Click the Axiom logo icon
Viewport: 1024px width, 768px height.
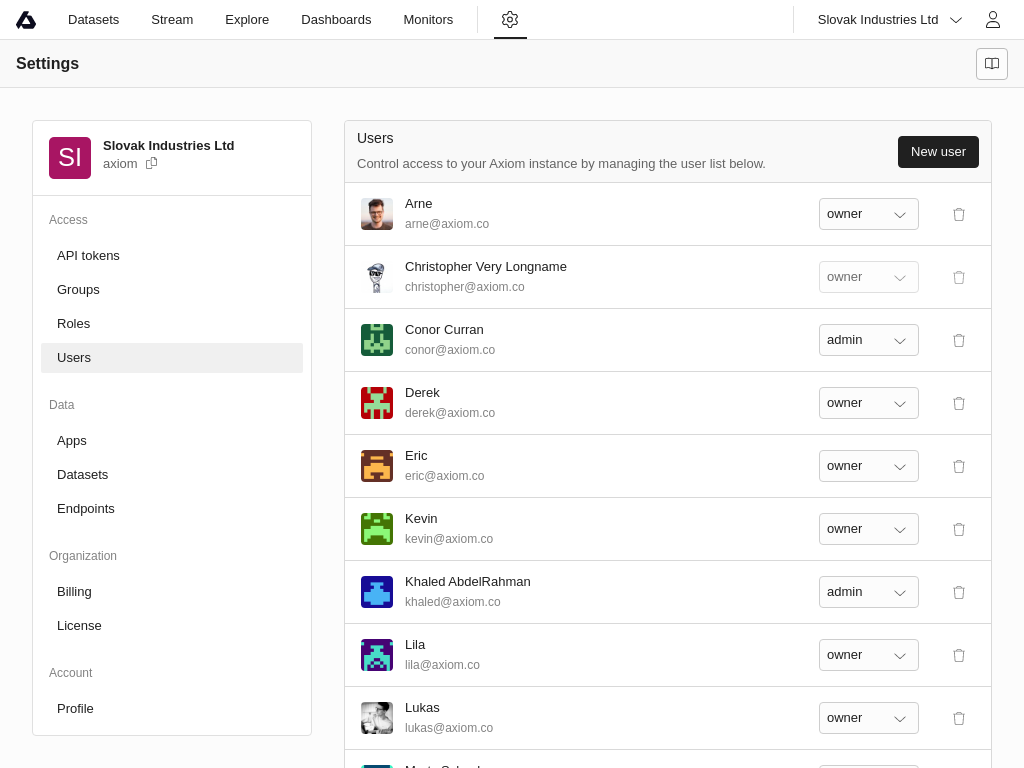coord(26,20)
